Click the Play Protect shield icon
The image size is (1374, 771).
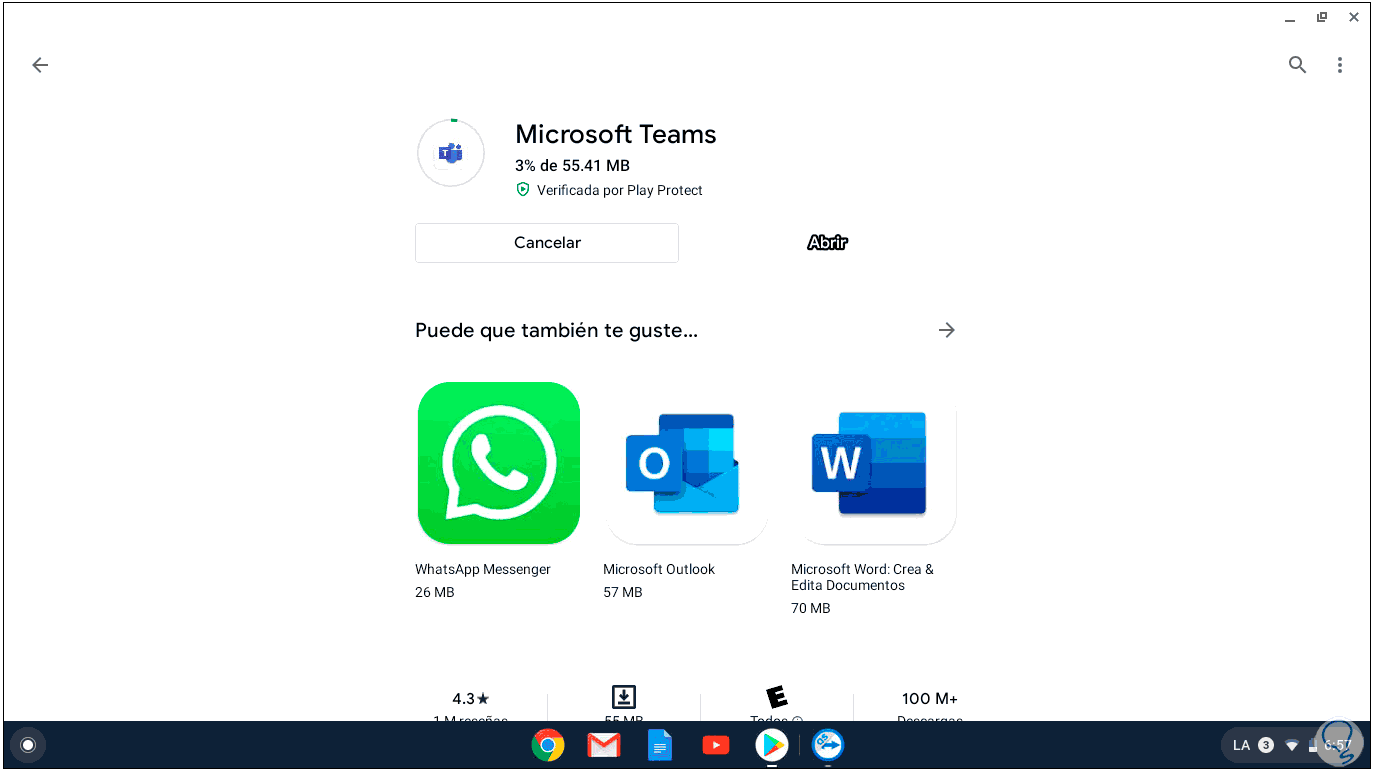522,190
